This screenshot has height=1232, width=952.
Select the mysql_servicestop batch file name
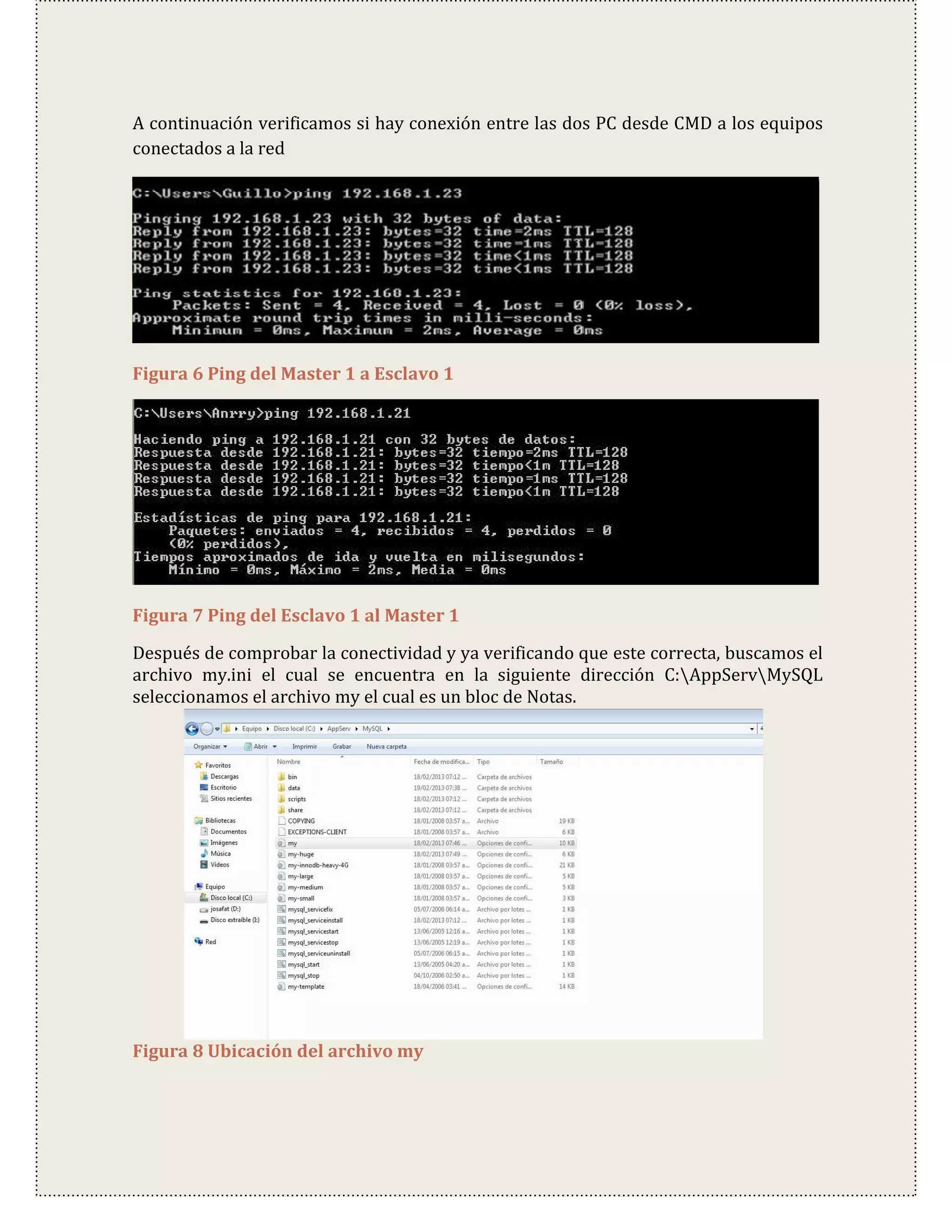click(x=313, y=942)
